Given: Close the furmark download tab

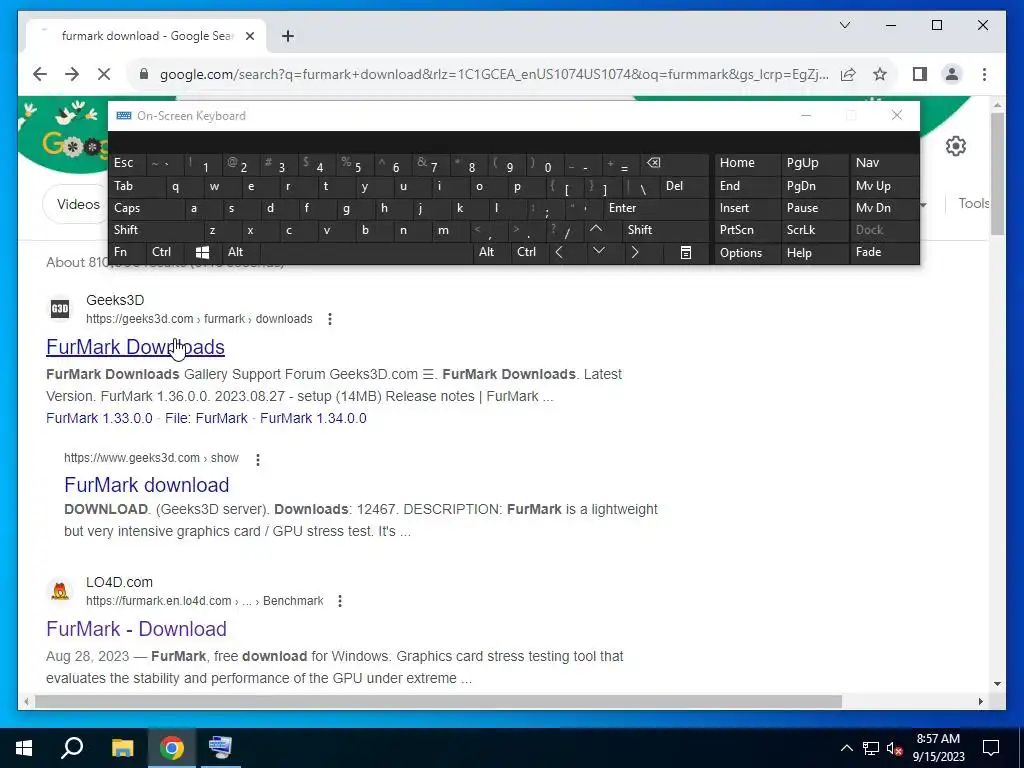Looking at the screenshot, I should click(x=249, y=37).
